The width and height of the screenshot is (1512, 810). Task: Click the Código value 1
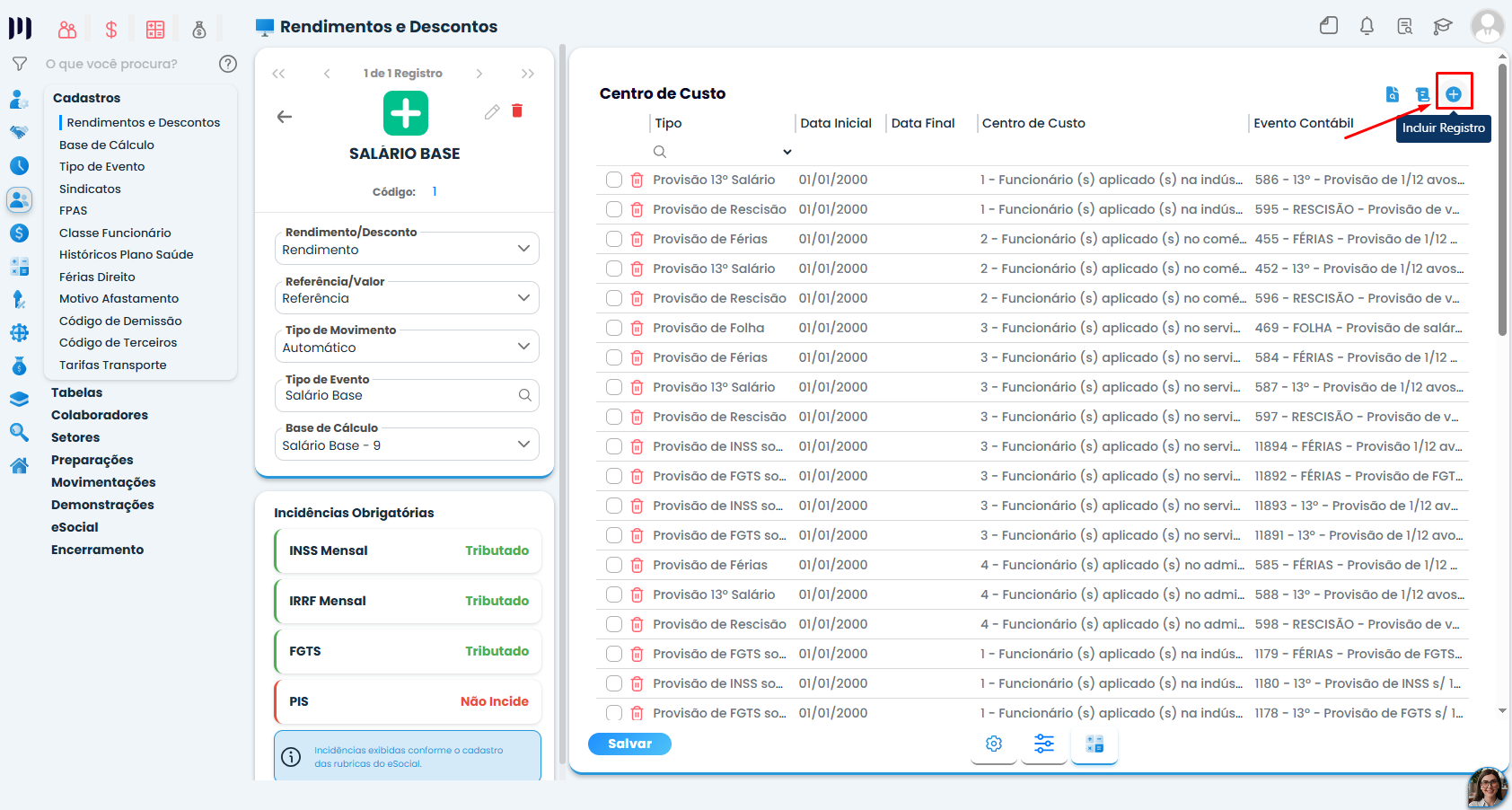[435, 191]
